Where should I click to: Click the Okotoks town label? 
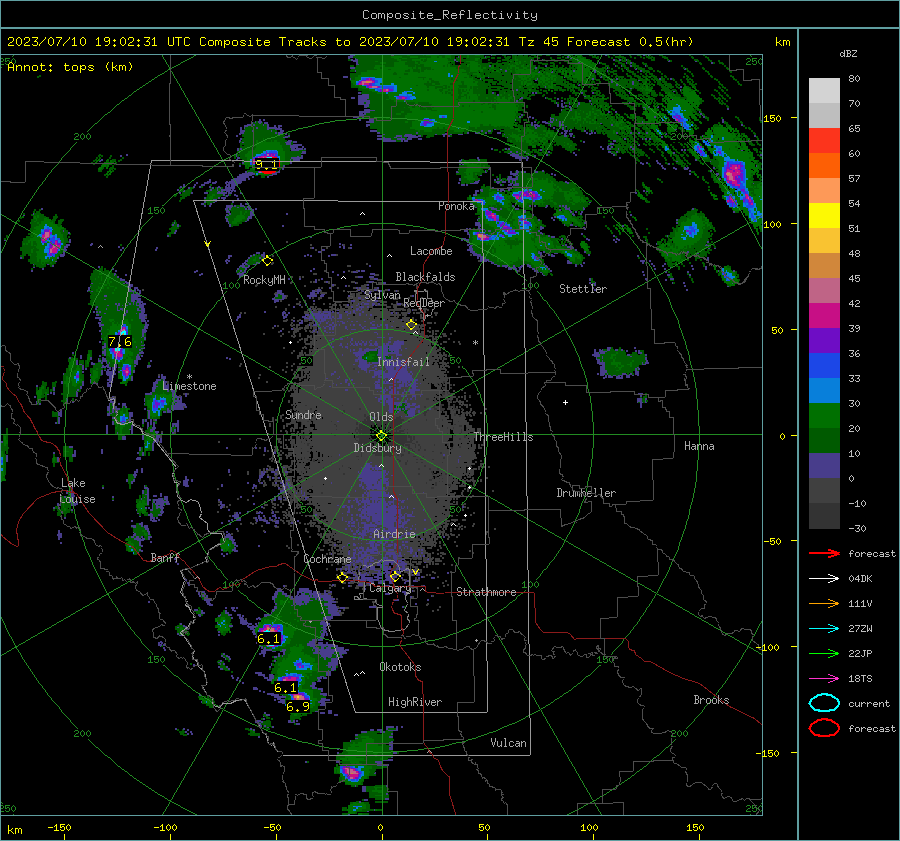(400, 667)
